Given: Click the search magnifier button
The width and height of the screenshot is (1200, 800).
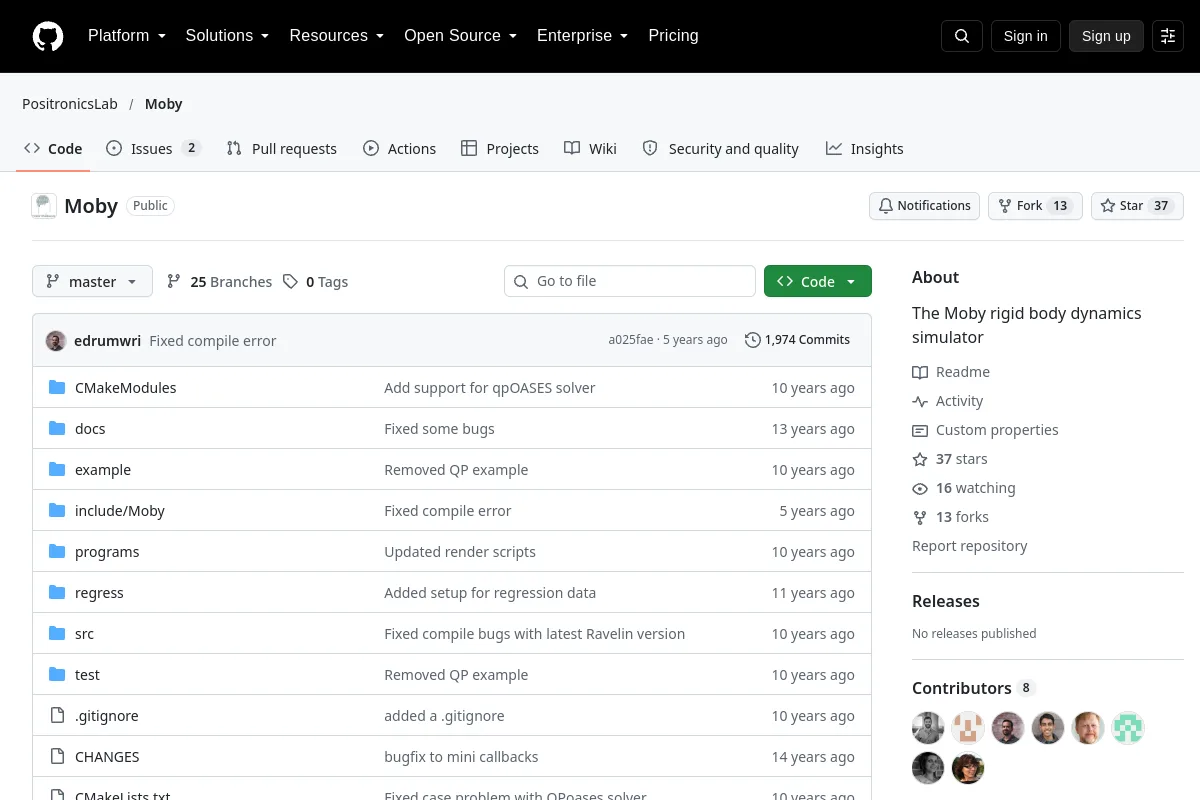Looking at the screenshot, I should pyautogui.click(x=962, y=36).
